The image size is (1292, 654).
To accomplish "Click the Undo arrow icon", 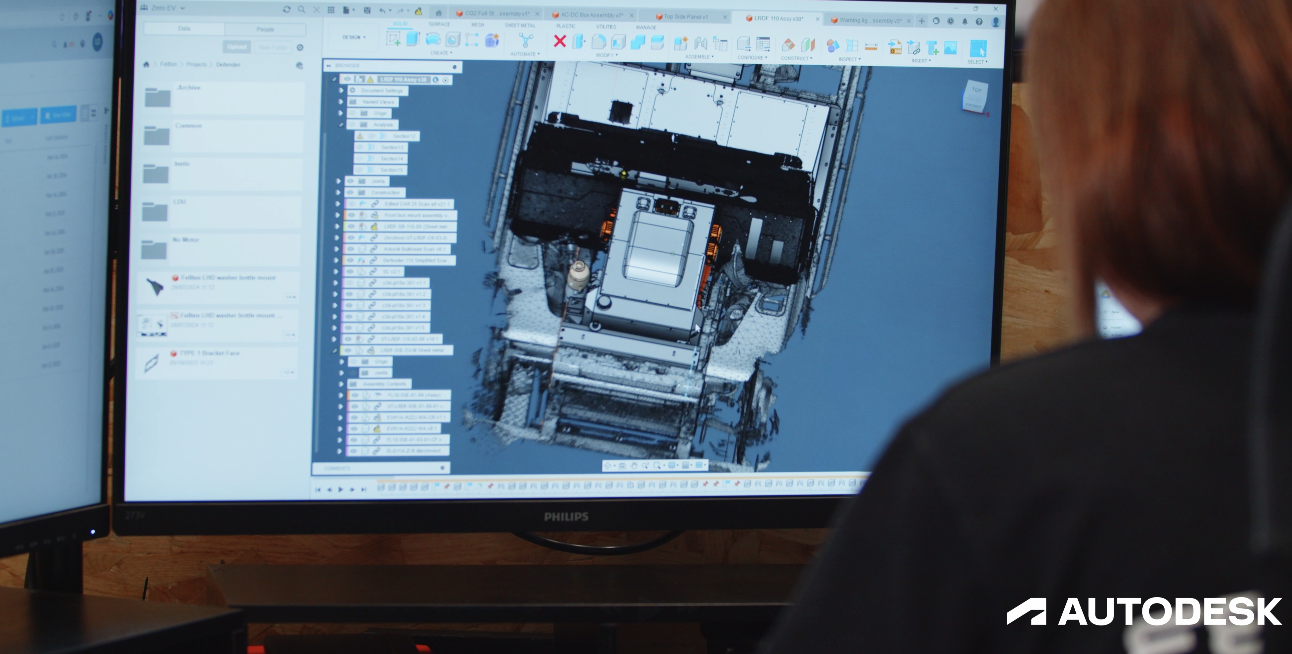I will click(x=382, y=10).
